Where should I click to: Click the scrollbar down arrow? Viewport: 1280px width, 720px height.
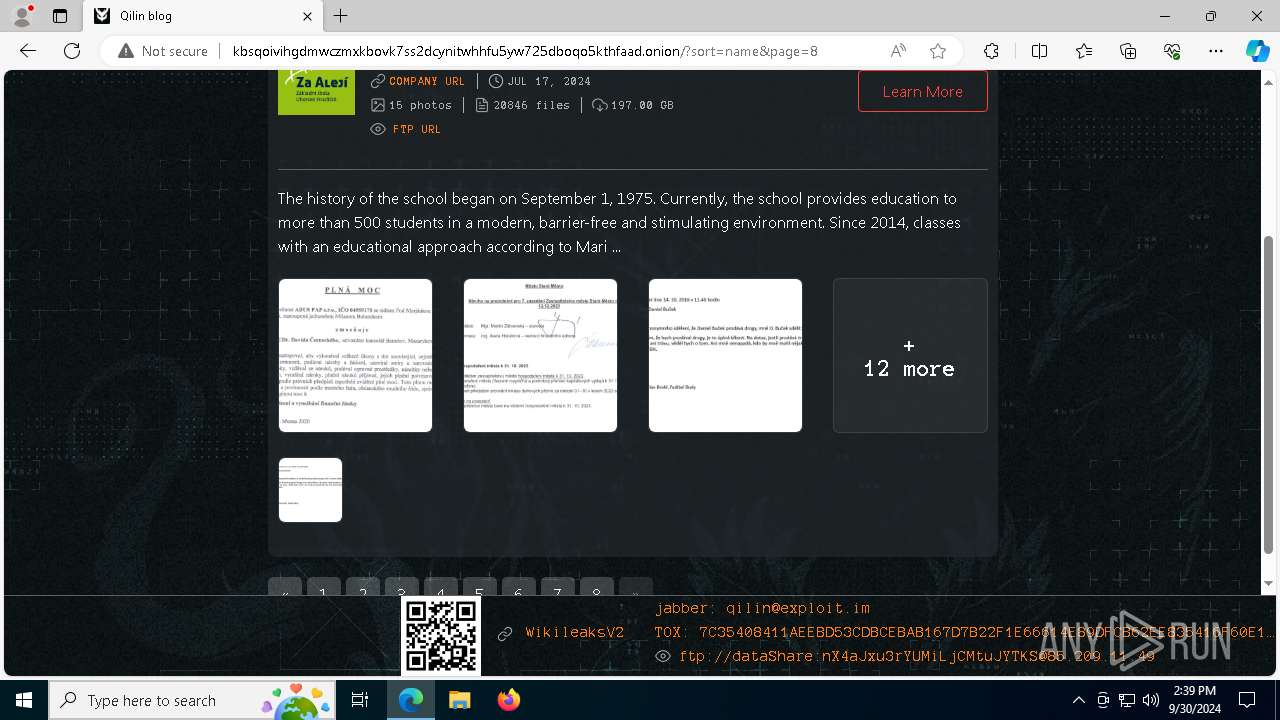tap(1269, 583)
